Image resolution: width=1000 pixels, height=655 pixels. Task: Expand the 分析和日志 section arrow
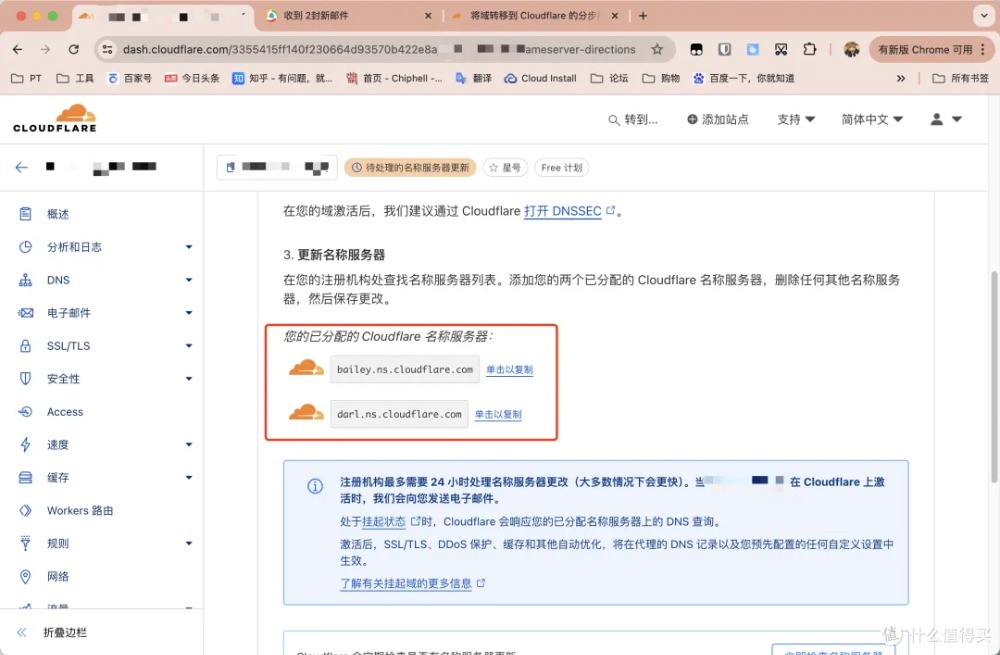189,247
